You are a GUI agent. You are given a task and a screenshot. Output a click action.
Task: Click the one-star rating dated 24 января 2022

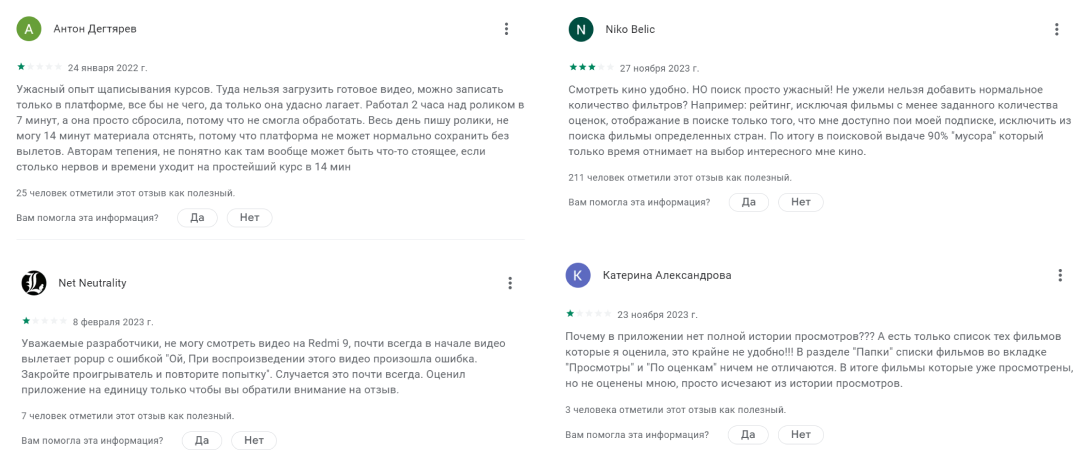(x=39, y=67)
